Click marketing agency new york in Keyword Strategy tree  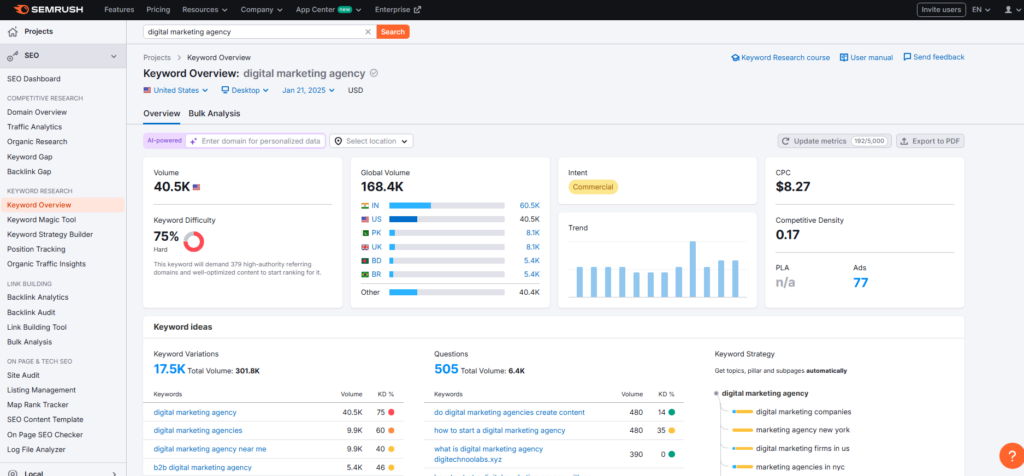coord(803,430)
